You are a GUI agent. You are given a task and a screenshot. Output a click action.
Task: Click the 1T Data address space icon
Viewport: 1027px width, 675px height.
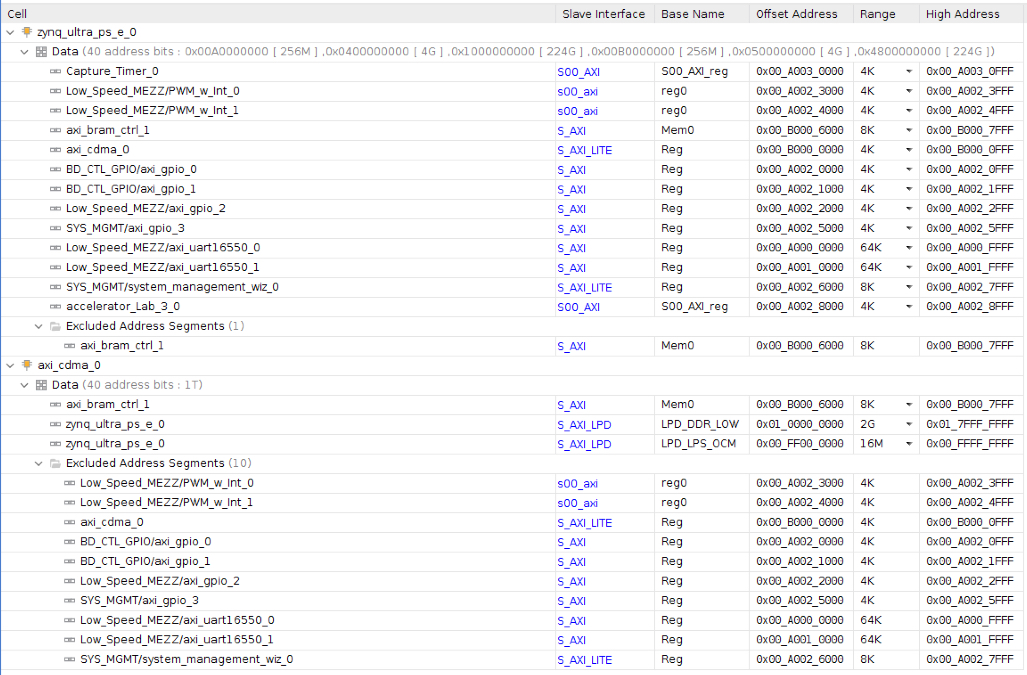tap(41, 385)
